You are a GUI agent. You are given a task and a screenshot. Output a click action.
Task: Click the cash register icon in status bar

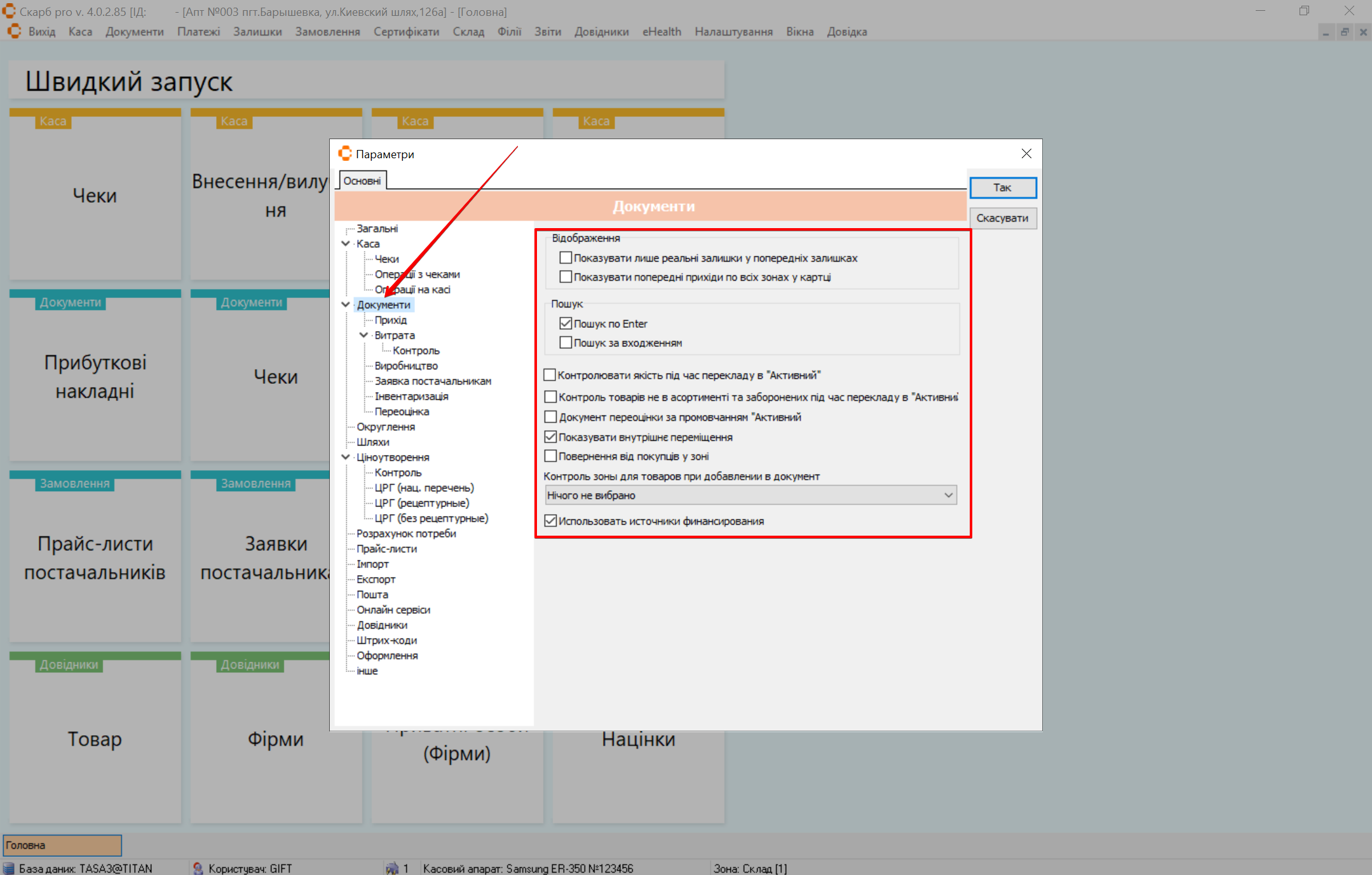coord(392,868)
